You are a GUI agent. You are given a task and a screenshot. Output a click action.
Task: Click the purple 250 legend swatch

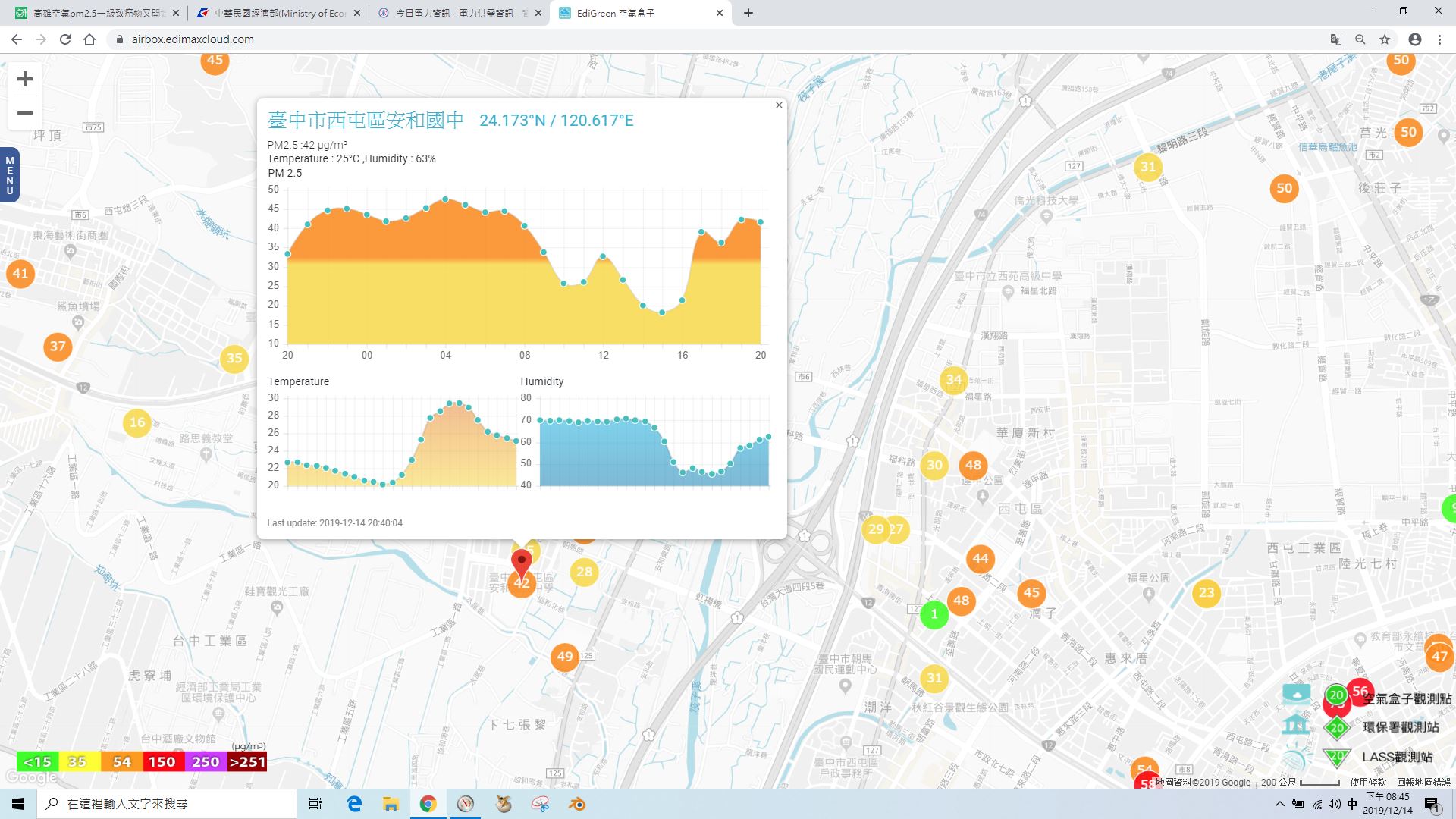(205, 761)
